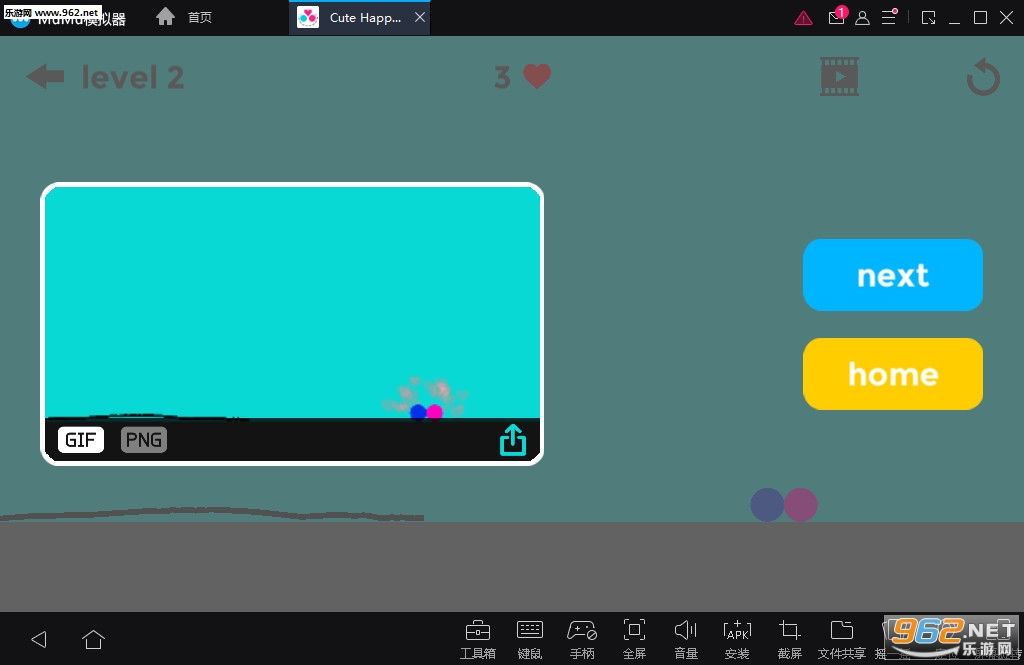
Task: Open 键鼠 keyboard mouse settings
Action: click(x=530, y=638)
